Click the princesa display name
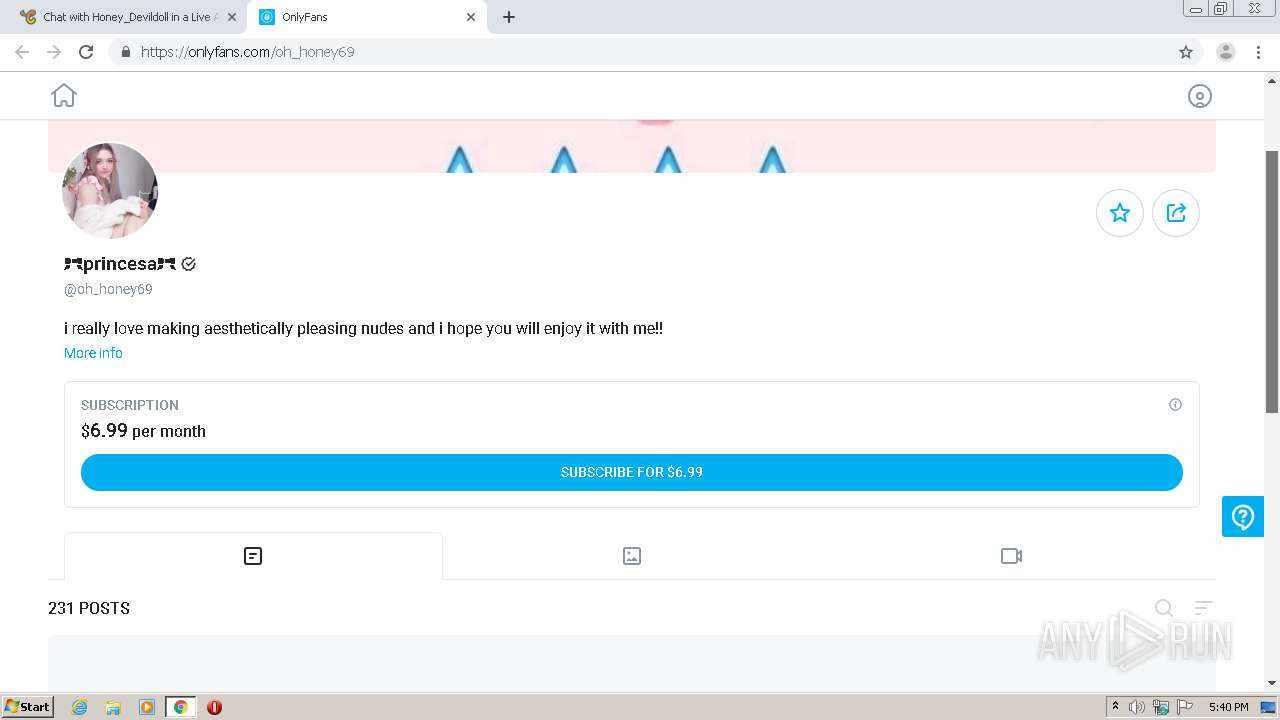Viewport: 1280px width, 720px height. click(x=120, y=264)
